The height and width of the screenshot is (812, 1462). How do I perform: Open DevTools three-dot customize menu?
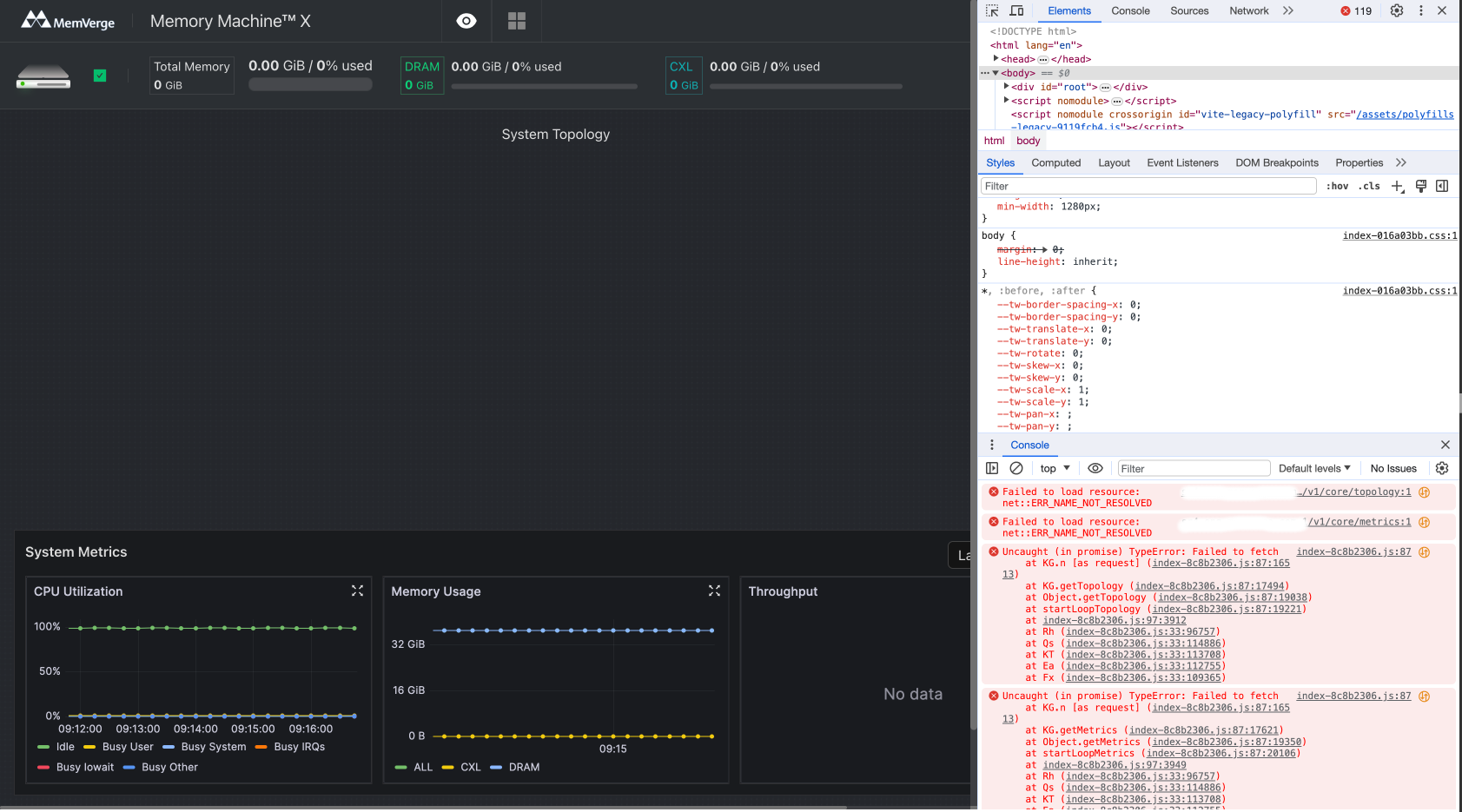[1421, 10]
